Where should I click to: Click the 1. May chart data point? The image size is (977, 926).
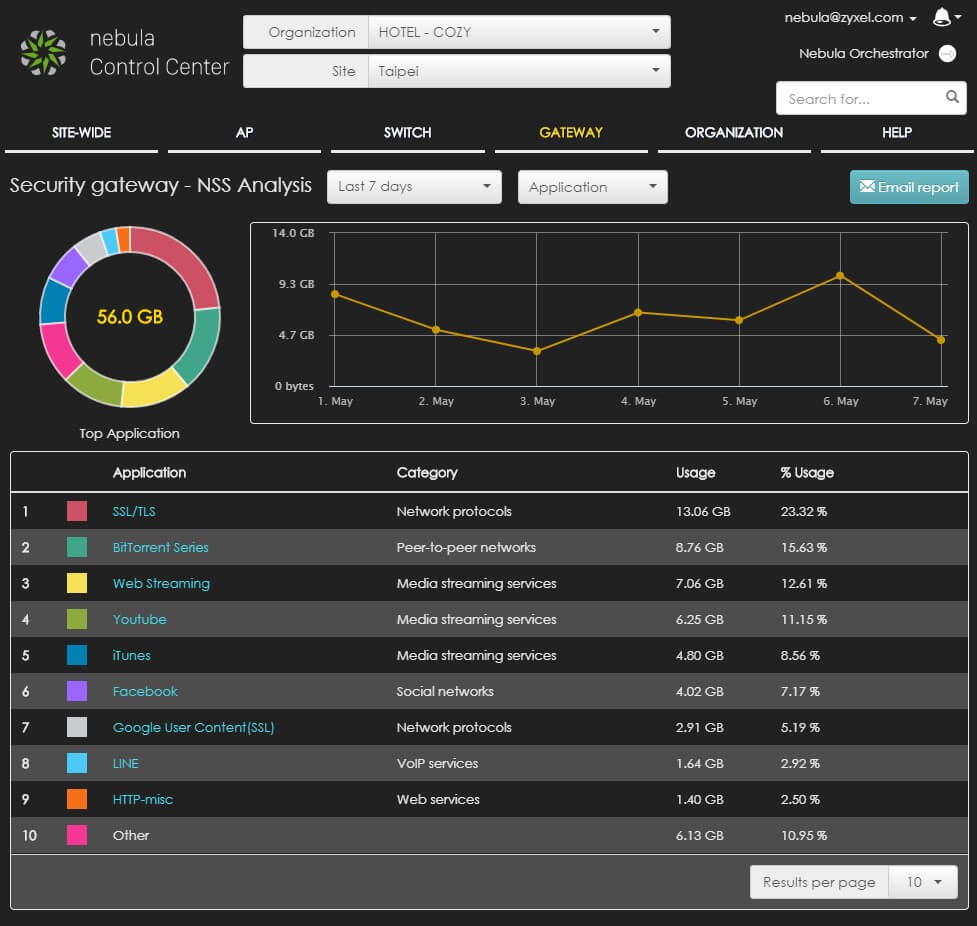click(335, 294)
